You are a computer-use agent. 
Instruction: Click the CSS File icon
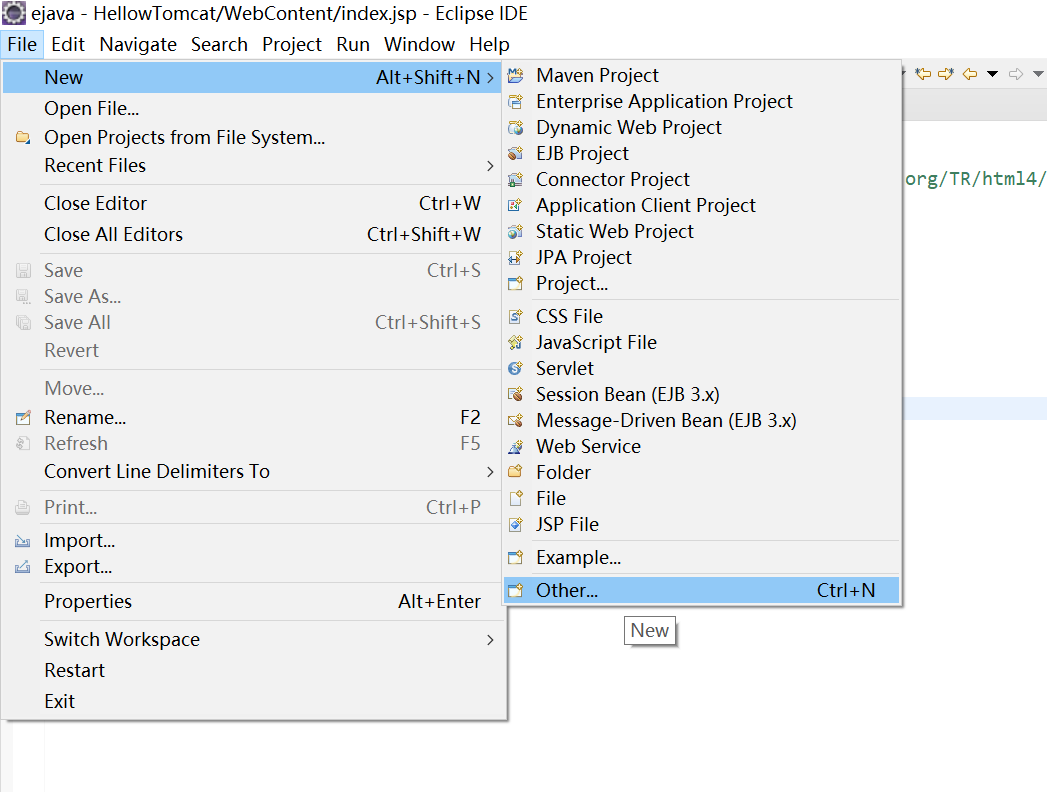coord(516,317)
